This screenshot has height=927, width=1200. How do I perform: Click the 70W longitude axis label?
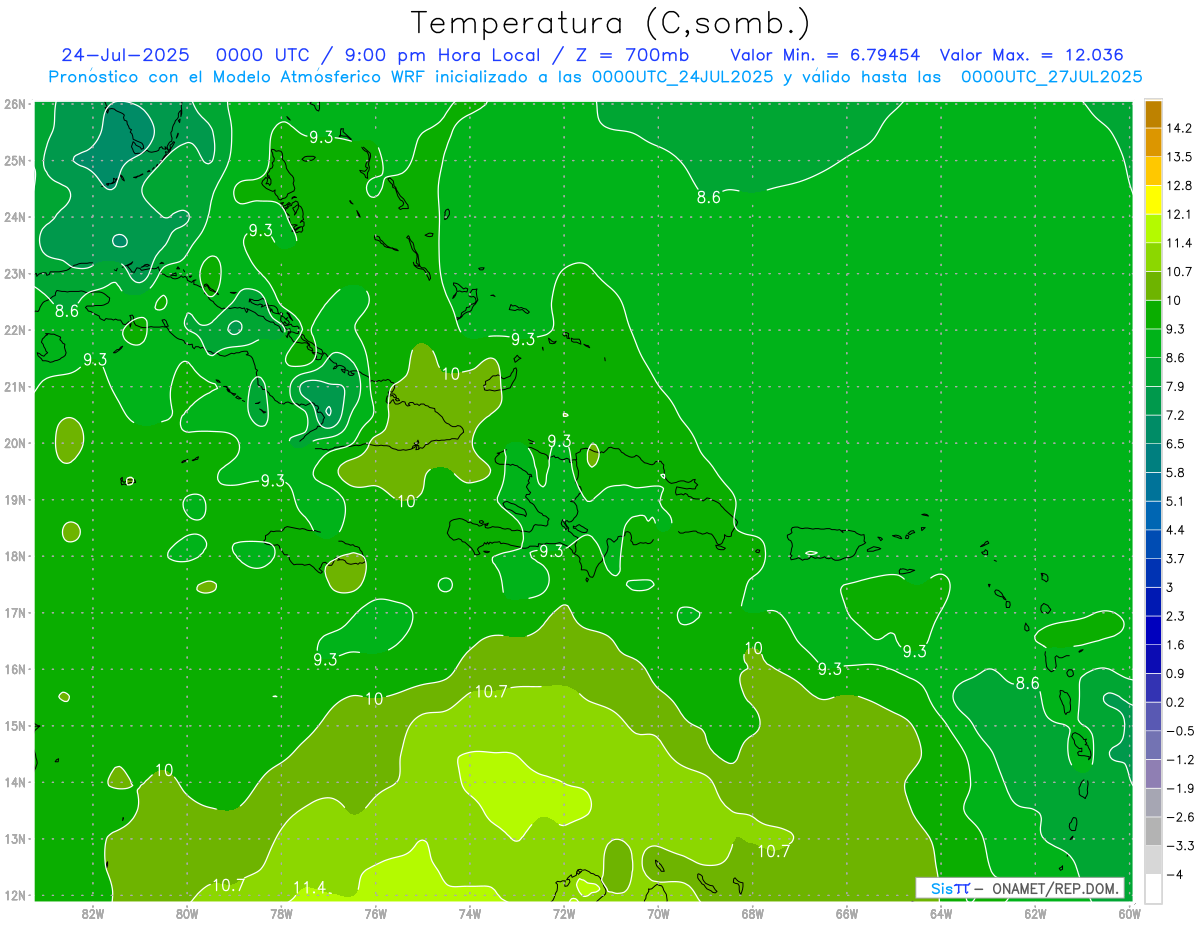[658, 913]
